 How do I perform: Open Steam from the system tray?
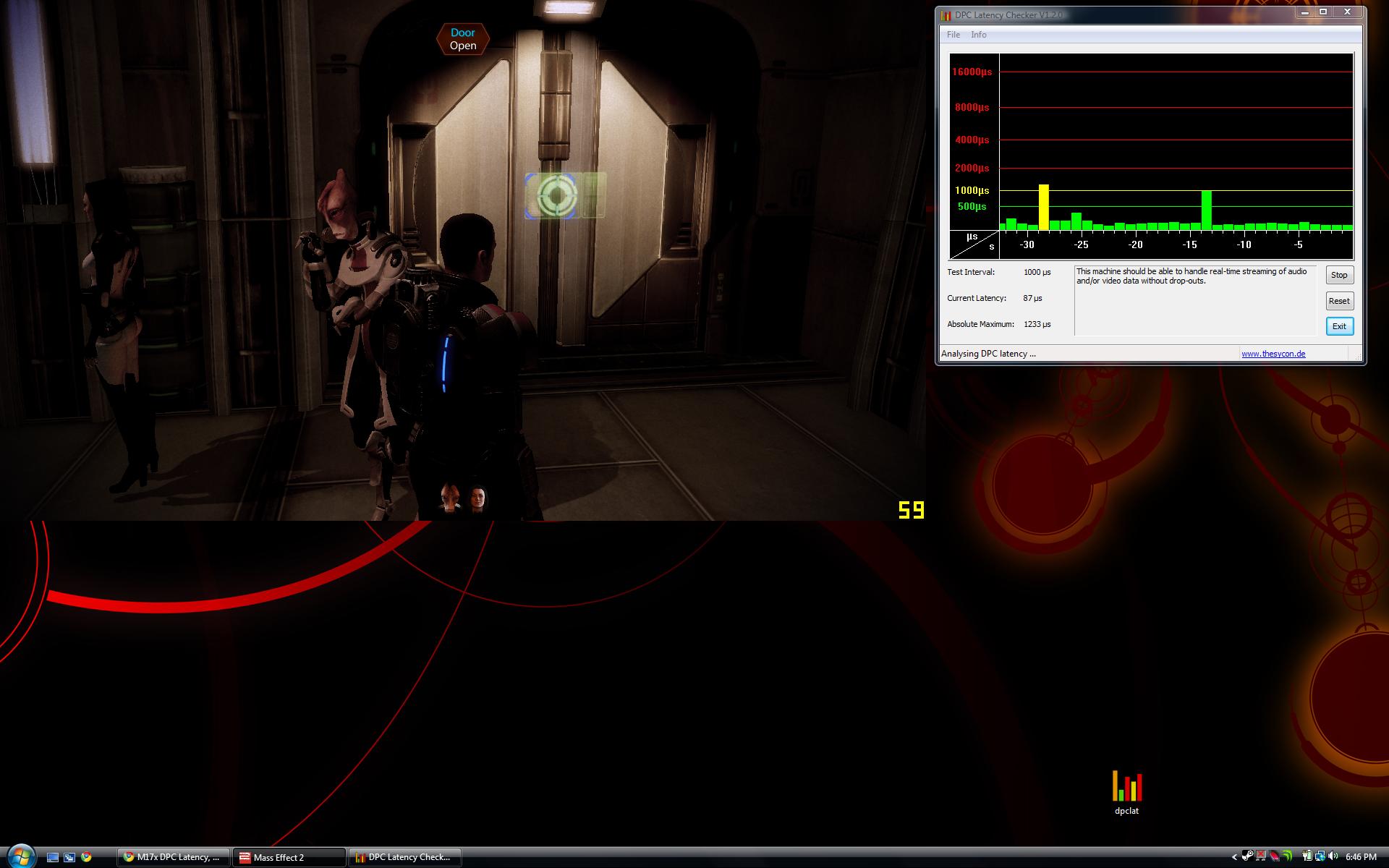click(x=1247, y=856)
